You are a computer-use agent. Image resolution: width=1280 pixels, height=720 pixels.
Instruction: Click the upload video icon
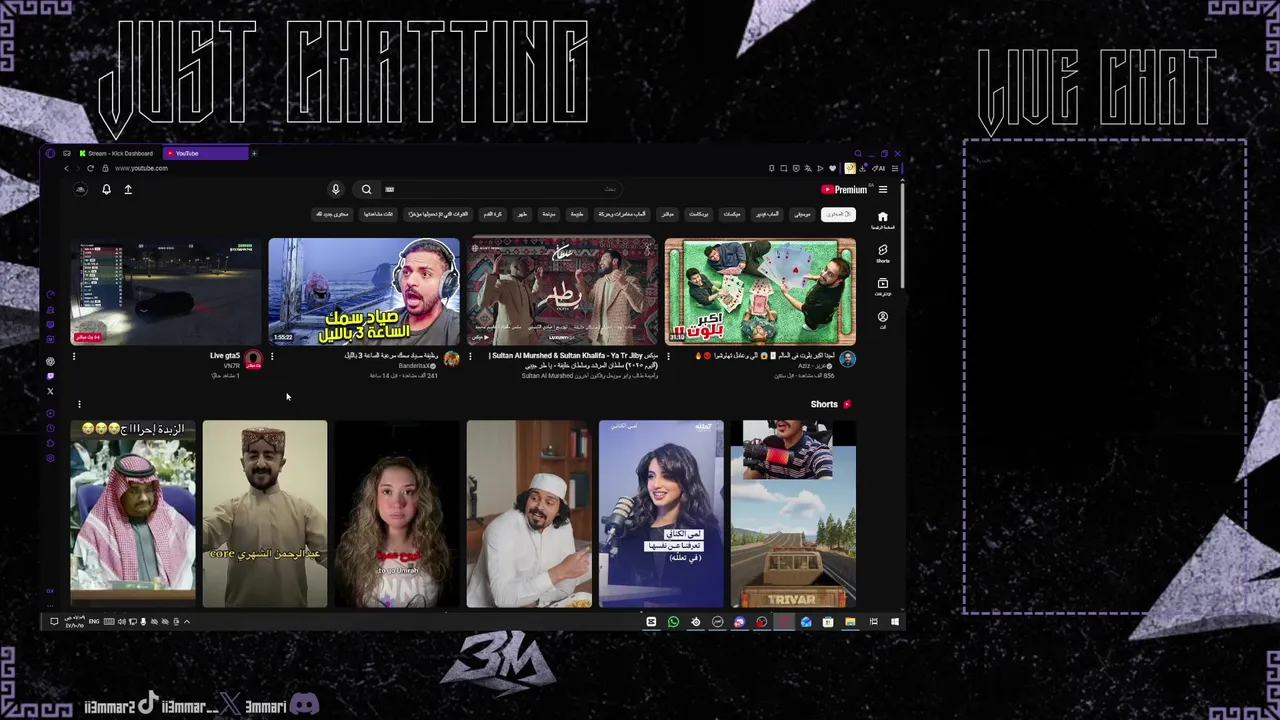click(128, 189)
